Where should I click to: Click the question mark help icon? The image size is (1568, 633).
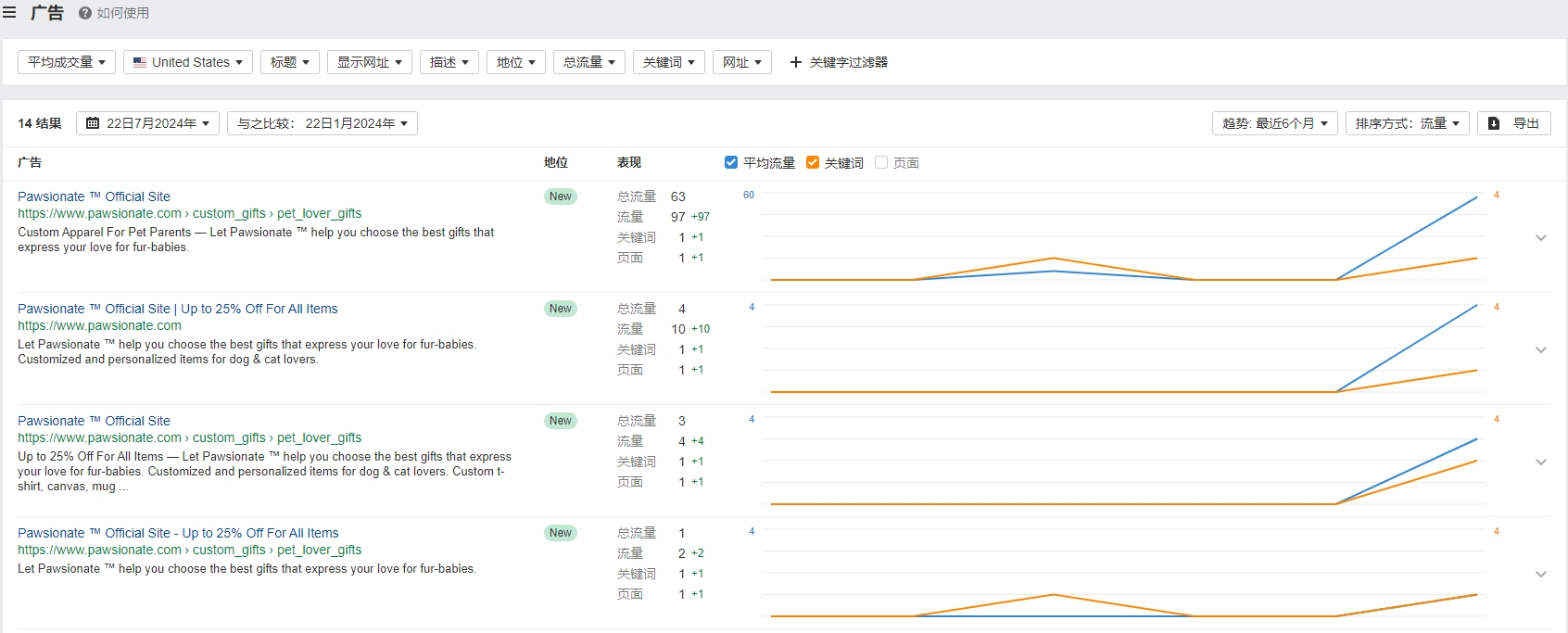[x=85, y=13]
